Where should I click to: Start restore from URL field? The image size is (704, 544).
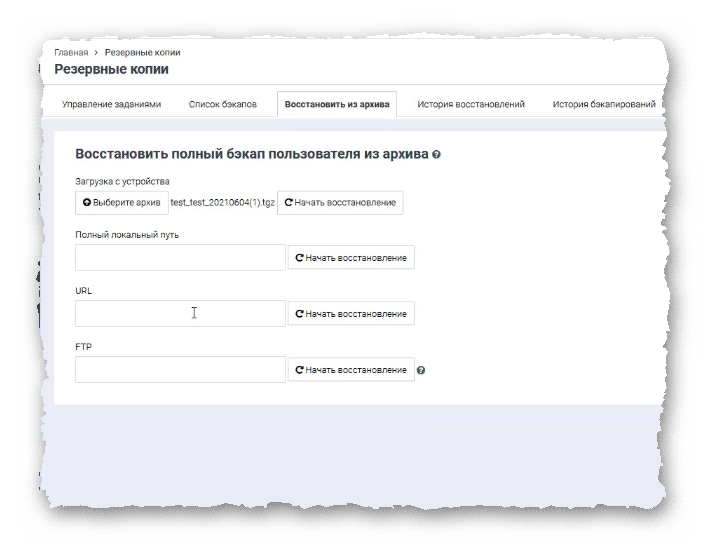click(351, 314)
